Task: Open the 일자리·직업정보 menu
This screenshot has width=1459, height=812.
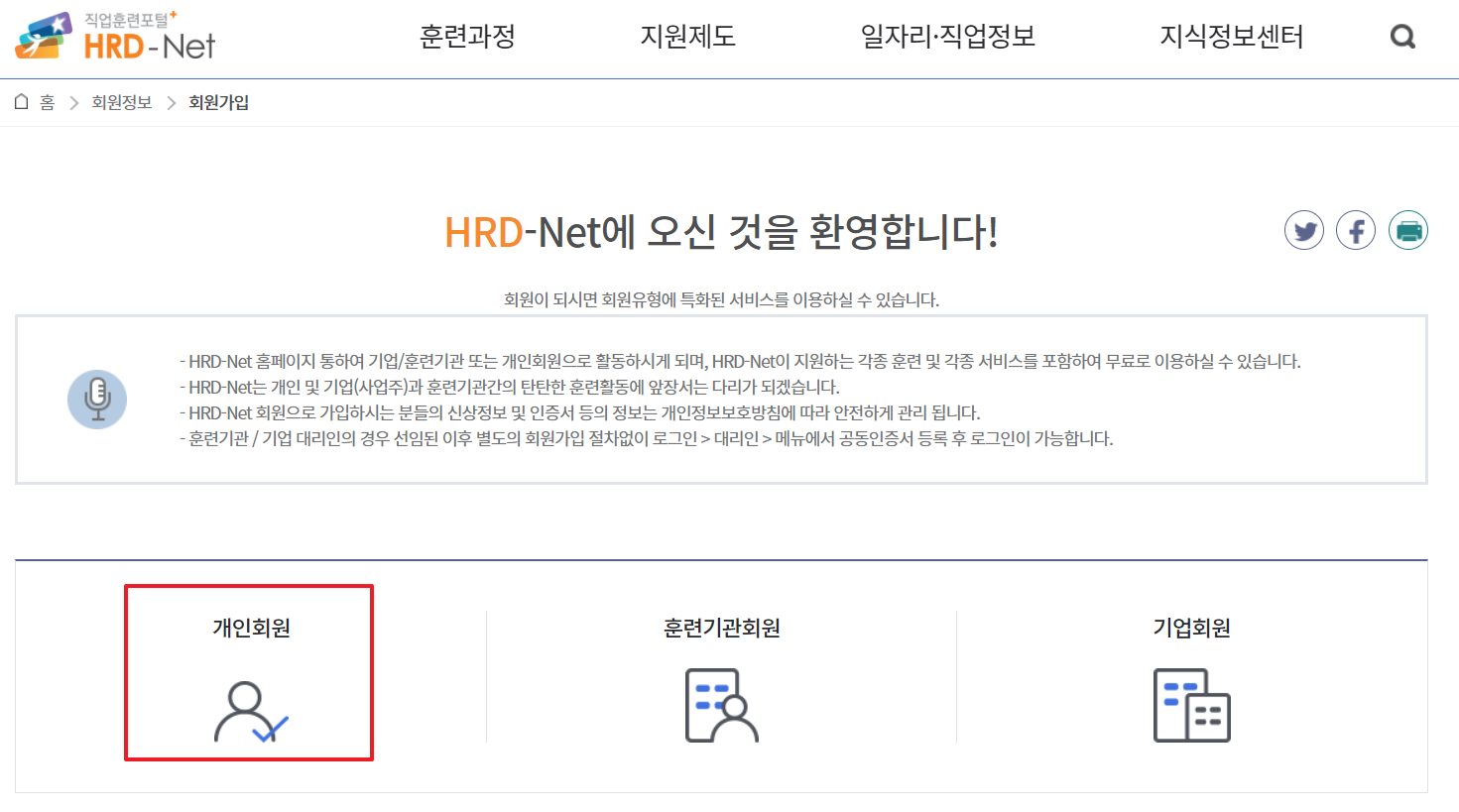Action: pos(948,37)
